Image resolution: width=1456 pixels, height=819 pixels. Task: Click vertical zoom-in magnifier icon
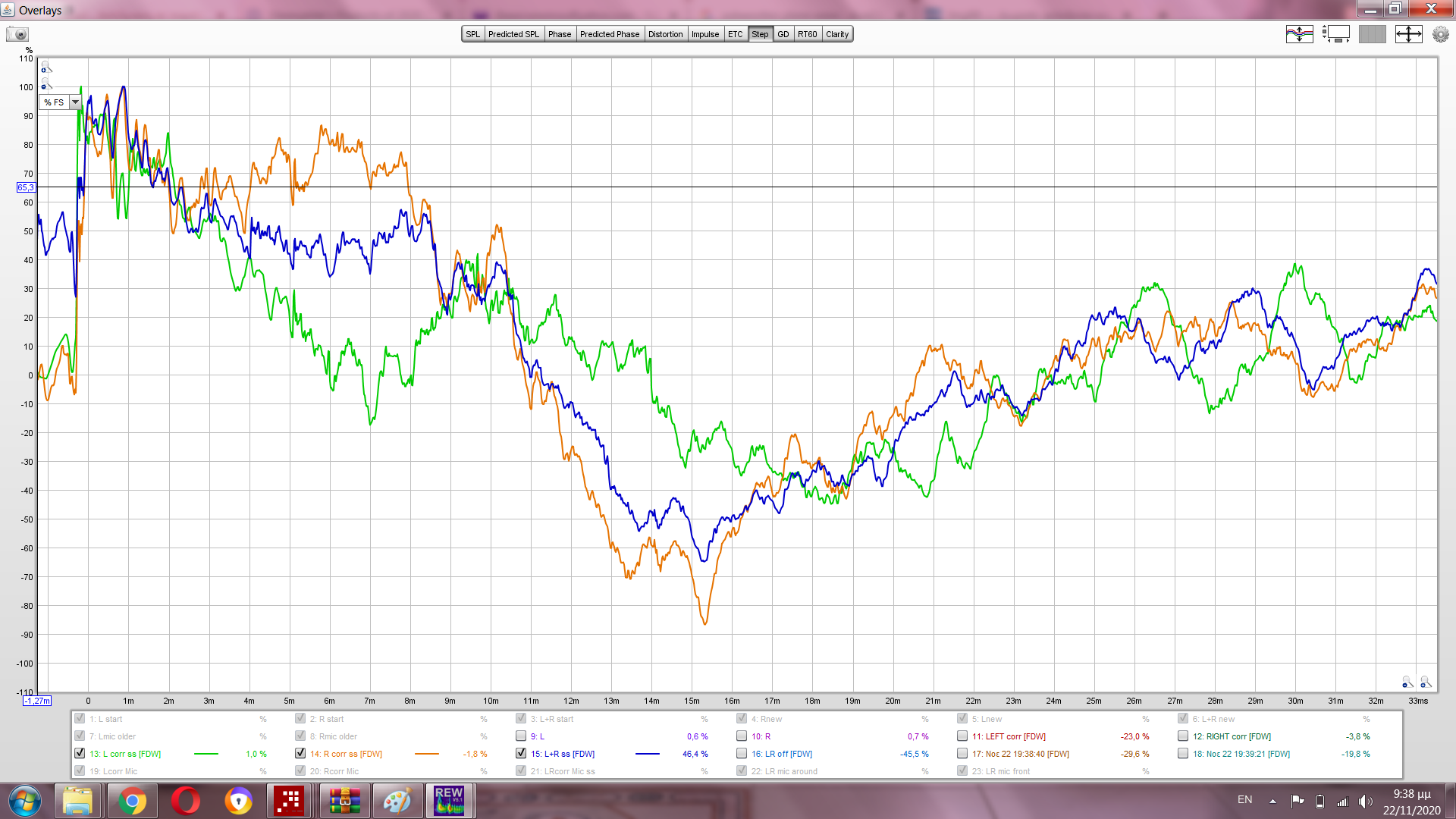tap(45, 67)
